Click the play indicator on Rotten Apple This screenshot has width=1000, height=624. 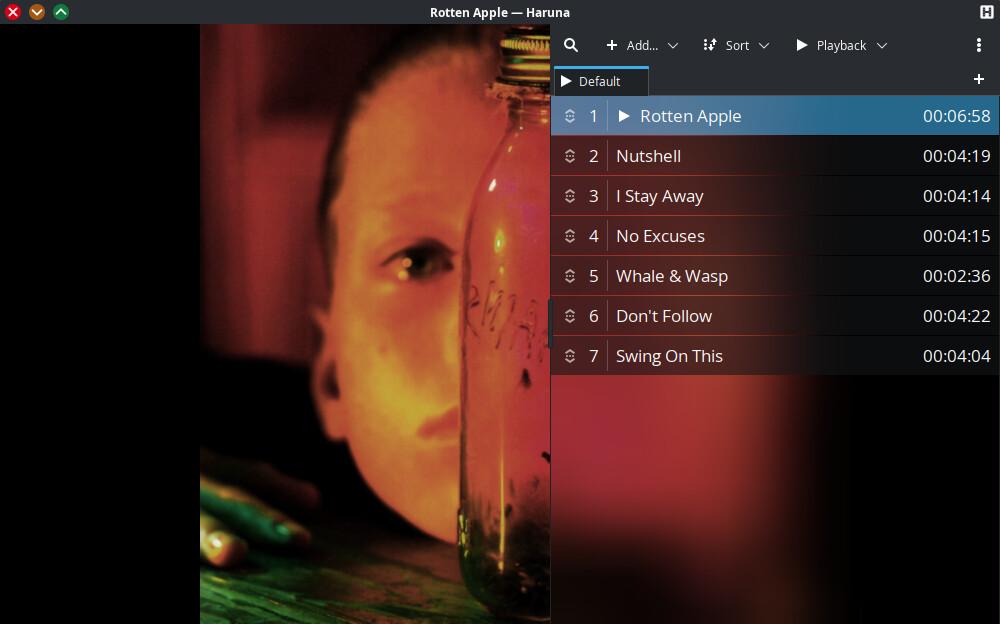click(x=624, y=116)
